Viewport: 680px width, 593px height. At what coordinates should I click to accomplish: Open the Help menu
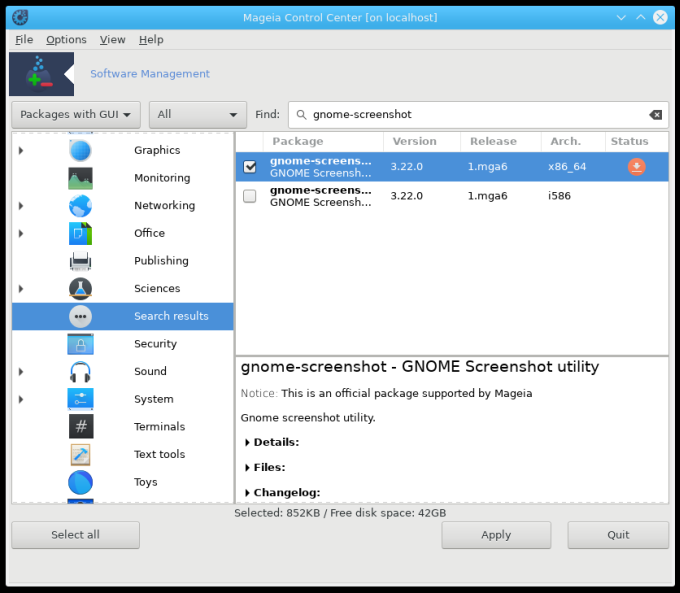pos(151,40)
